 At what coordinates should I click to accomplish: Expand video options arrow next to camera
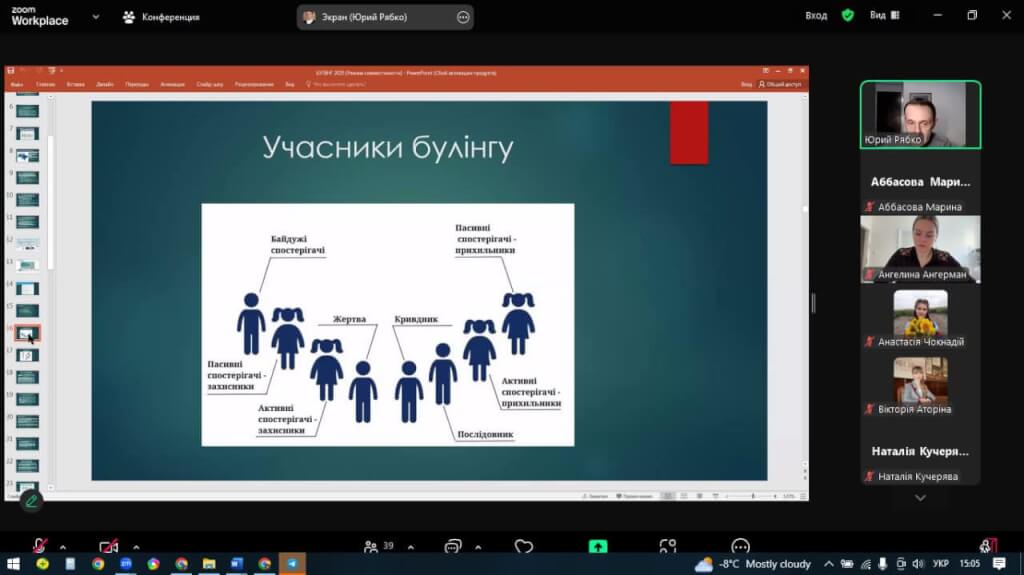point(136,547)
